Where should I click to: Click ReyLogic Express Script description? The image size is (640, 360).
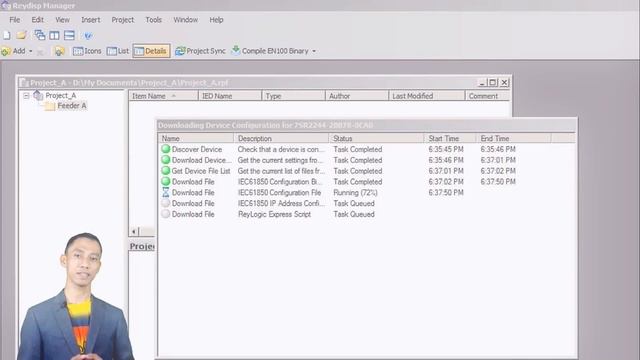tap(274, 214)
